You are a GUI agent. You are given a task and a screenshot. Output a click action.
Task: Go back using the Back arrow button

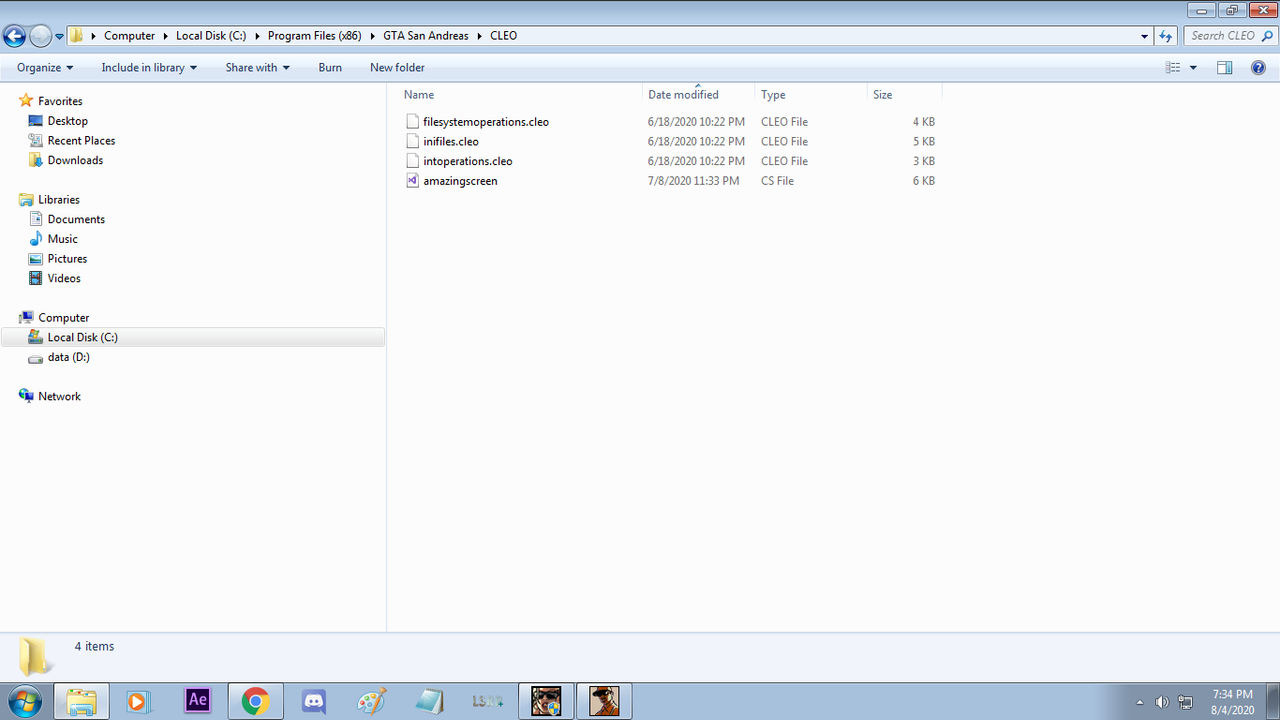point(14,36)
